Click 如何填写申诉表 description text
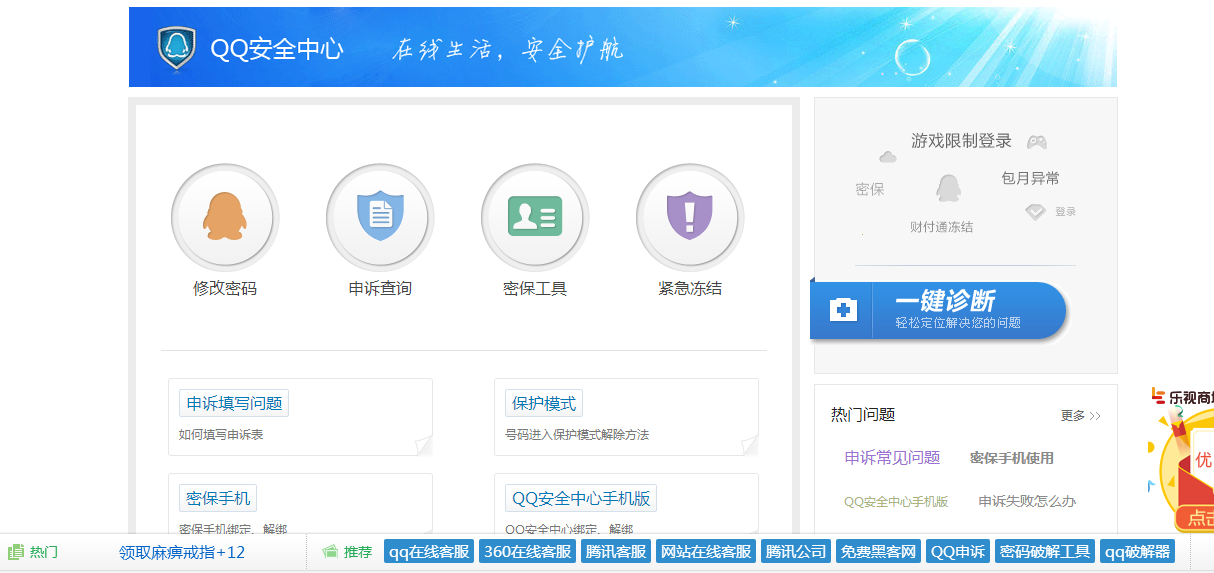1214x573 pixels. (x=221, y=435)
